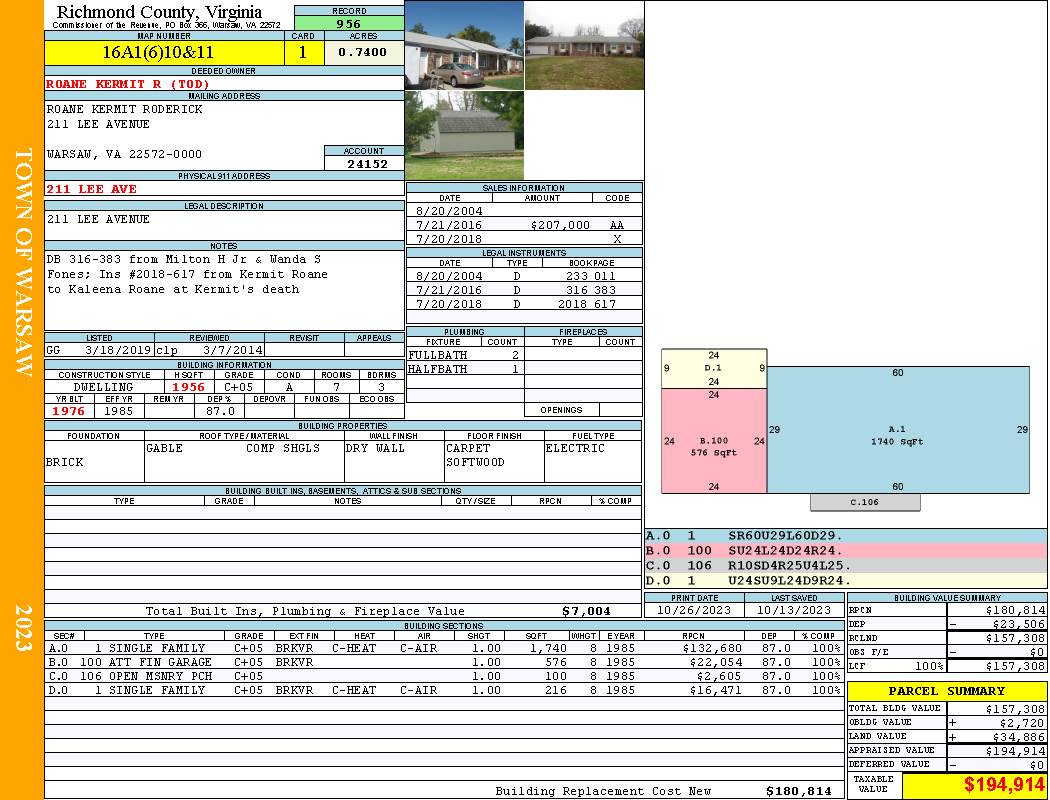The image size is (1050, 800).
Task: Click sketch code row A.0 SR60U29L60D29
Action: tap(845, 536)
